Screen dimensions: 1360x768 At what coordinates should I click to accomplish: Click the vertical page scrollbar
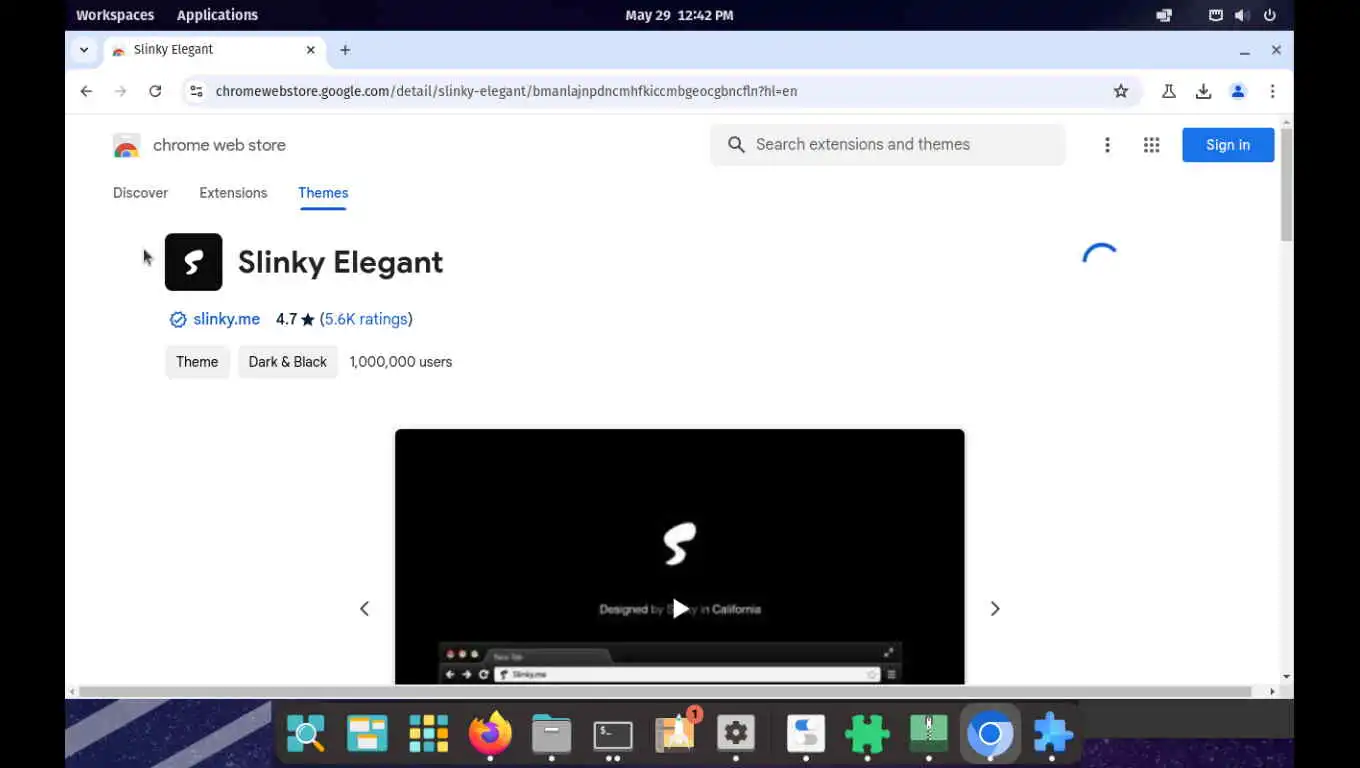(x=1286, y=185)
